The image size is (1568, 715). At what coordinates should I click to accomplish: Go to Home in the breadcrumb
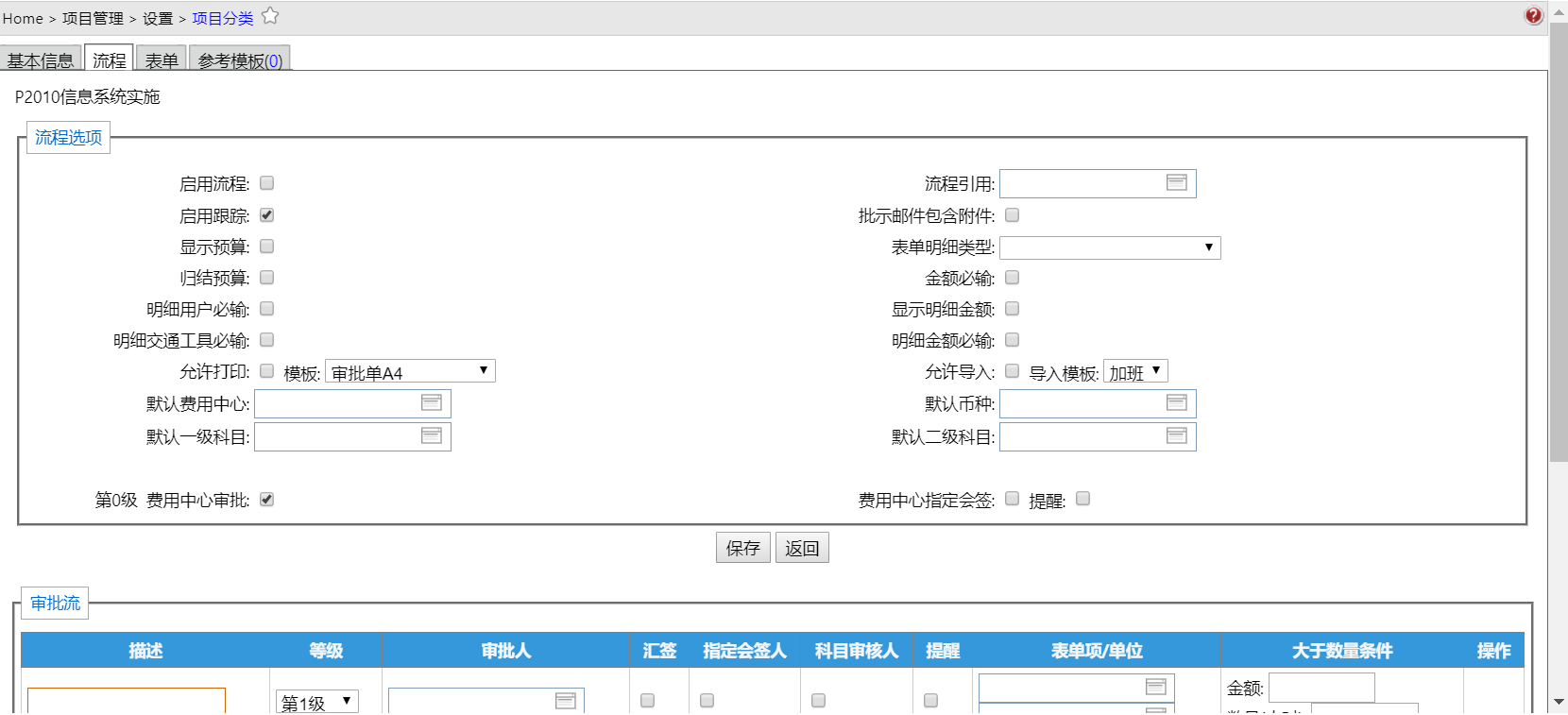click(x=23, y=18)
